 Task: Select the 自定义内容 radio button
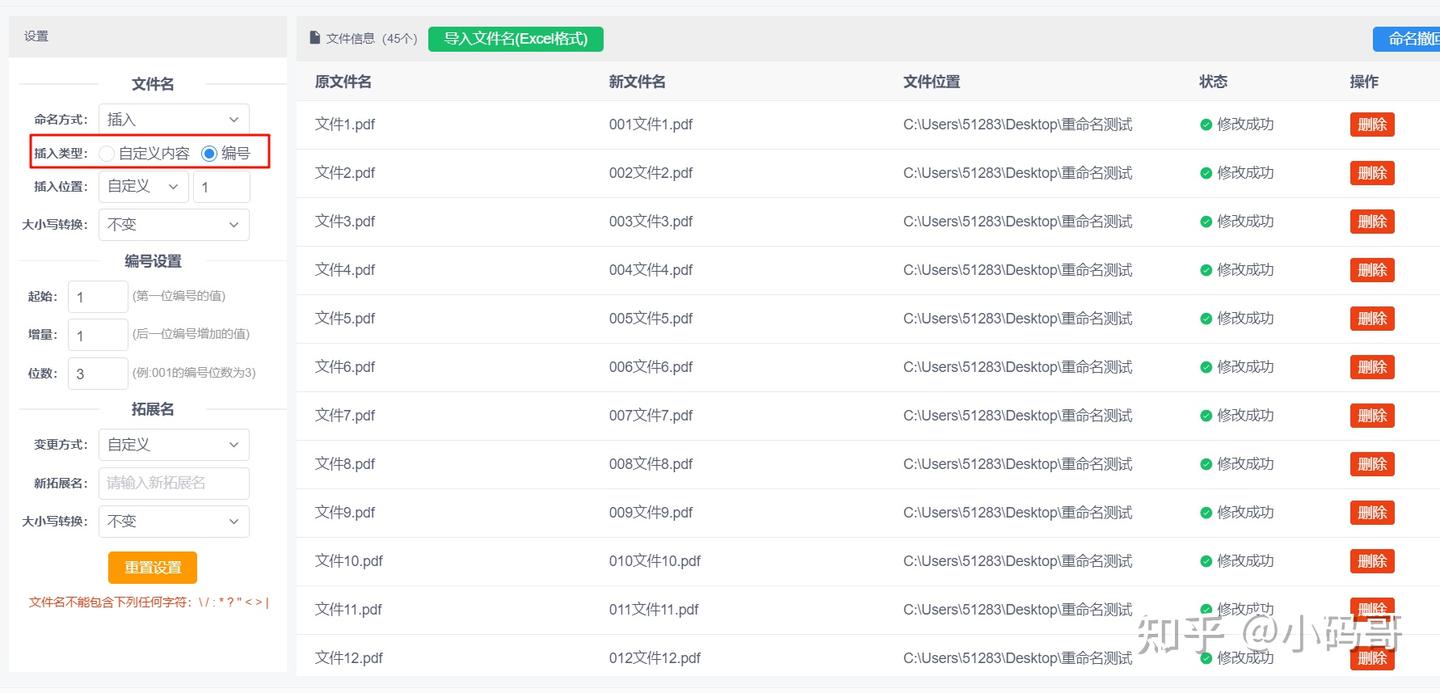coord(107,154)
